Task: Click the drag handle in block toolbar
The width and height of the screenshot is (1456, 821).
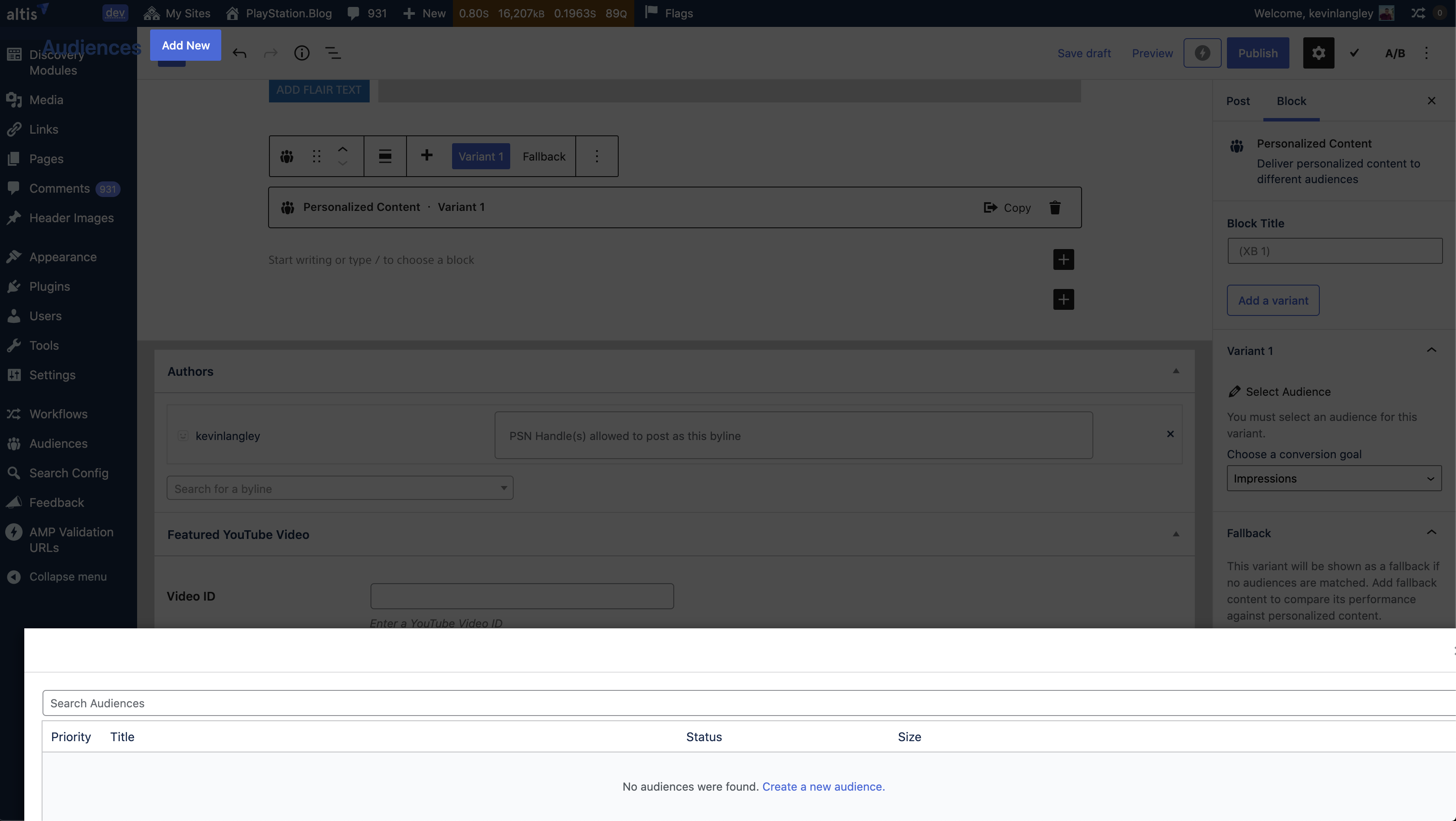Action: 317,157
